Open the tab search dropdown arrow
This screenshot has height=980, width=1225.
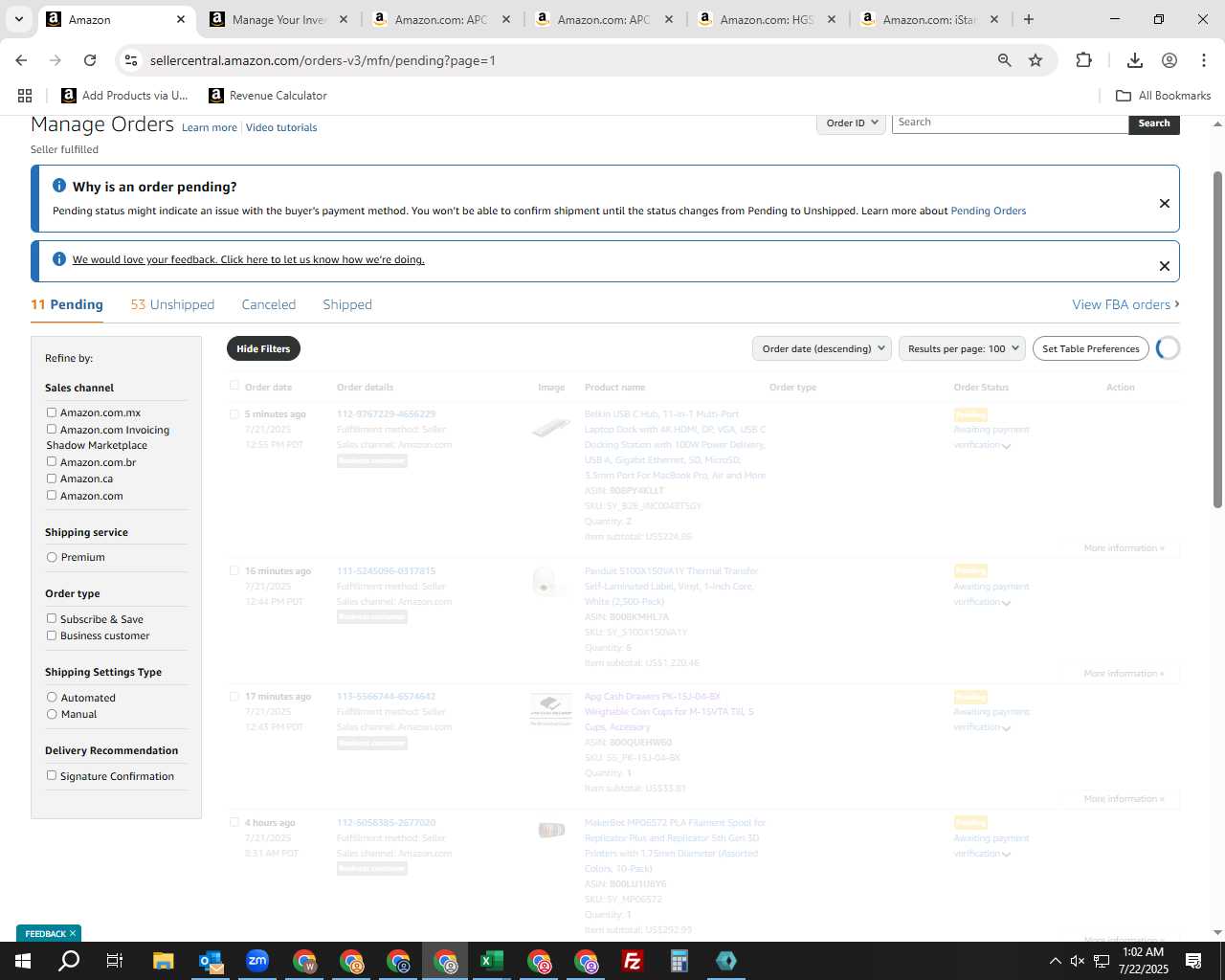pyautogui.click(x=18, y=19)
